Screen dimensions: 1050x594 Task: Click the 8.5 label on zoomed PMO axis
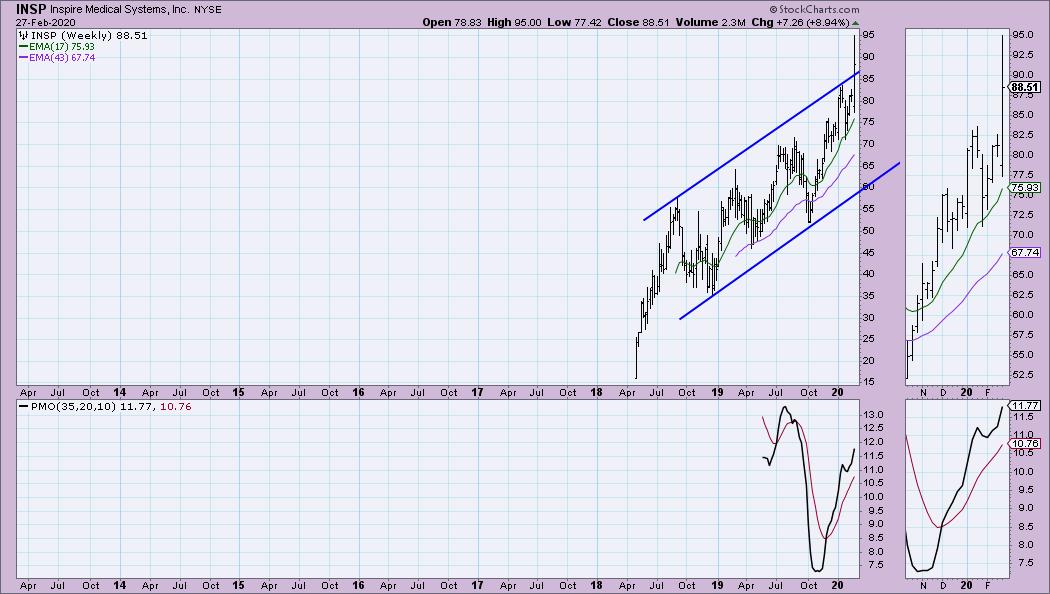(x=1025, y=526)
